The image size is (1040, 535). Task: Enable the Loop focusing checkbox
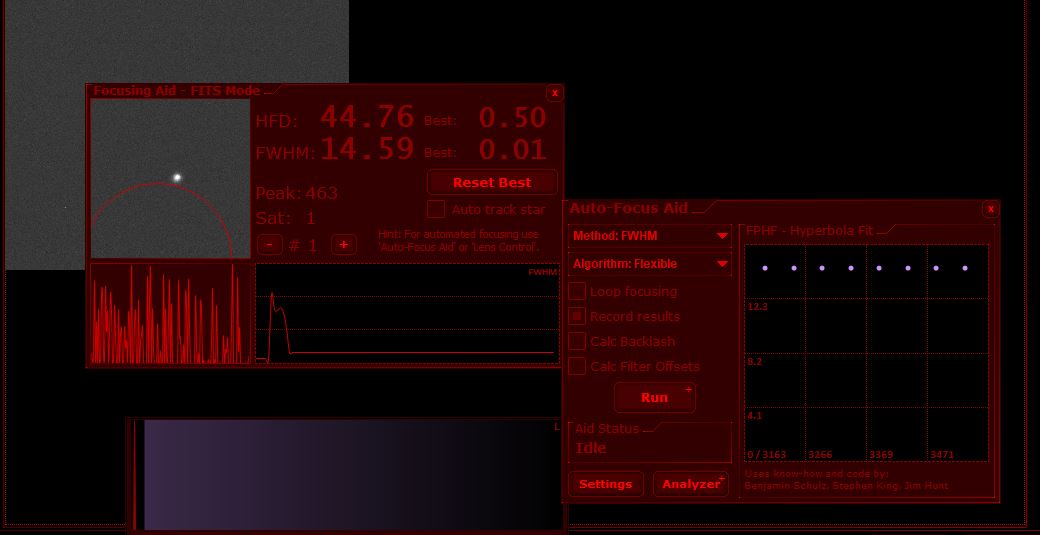point(577,292)
